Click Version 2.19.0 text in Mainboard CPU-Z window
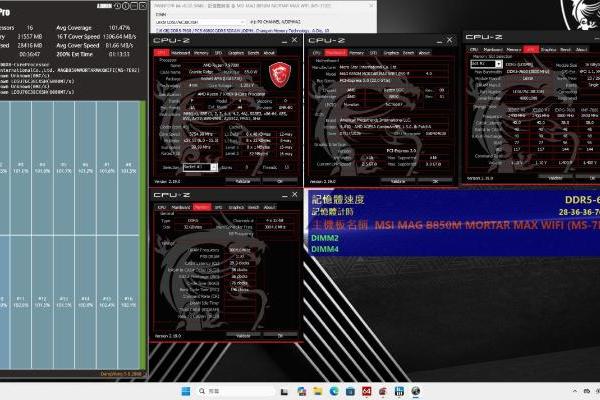 (322, 181)
